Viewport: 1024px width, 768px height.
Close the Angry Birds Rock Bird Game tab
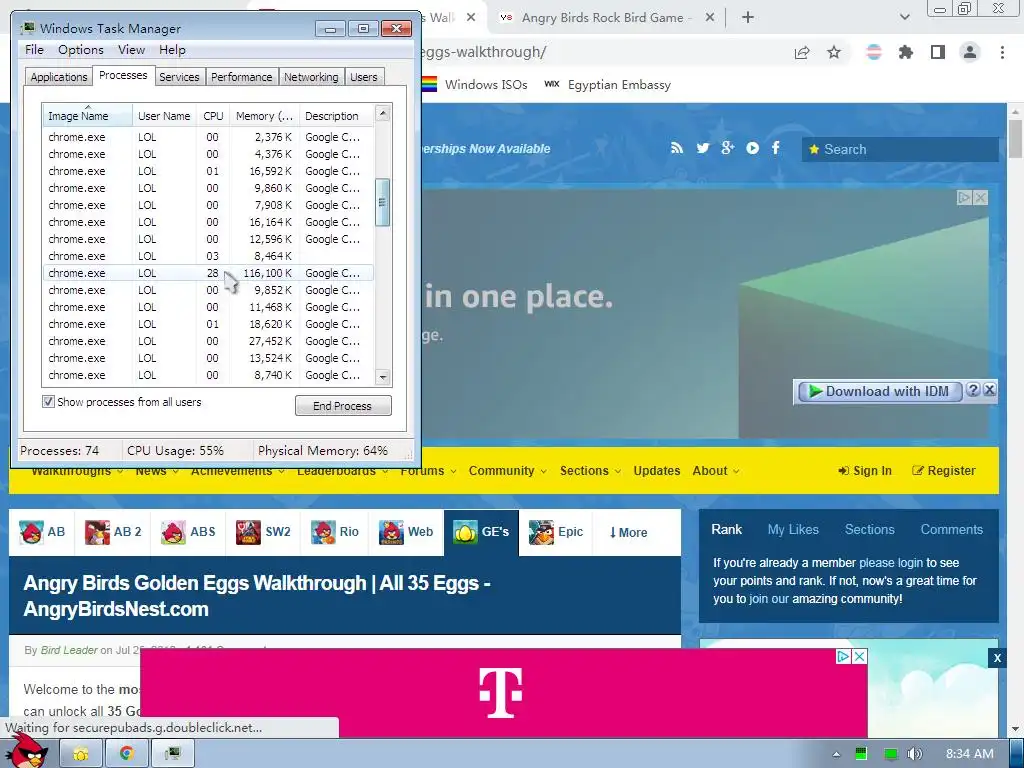tap(710, 18)
